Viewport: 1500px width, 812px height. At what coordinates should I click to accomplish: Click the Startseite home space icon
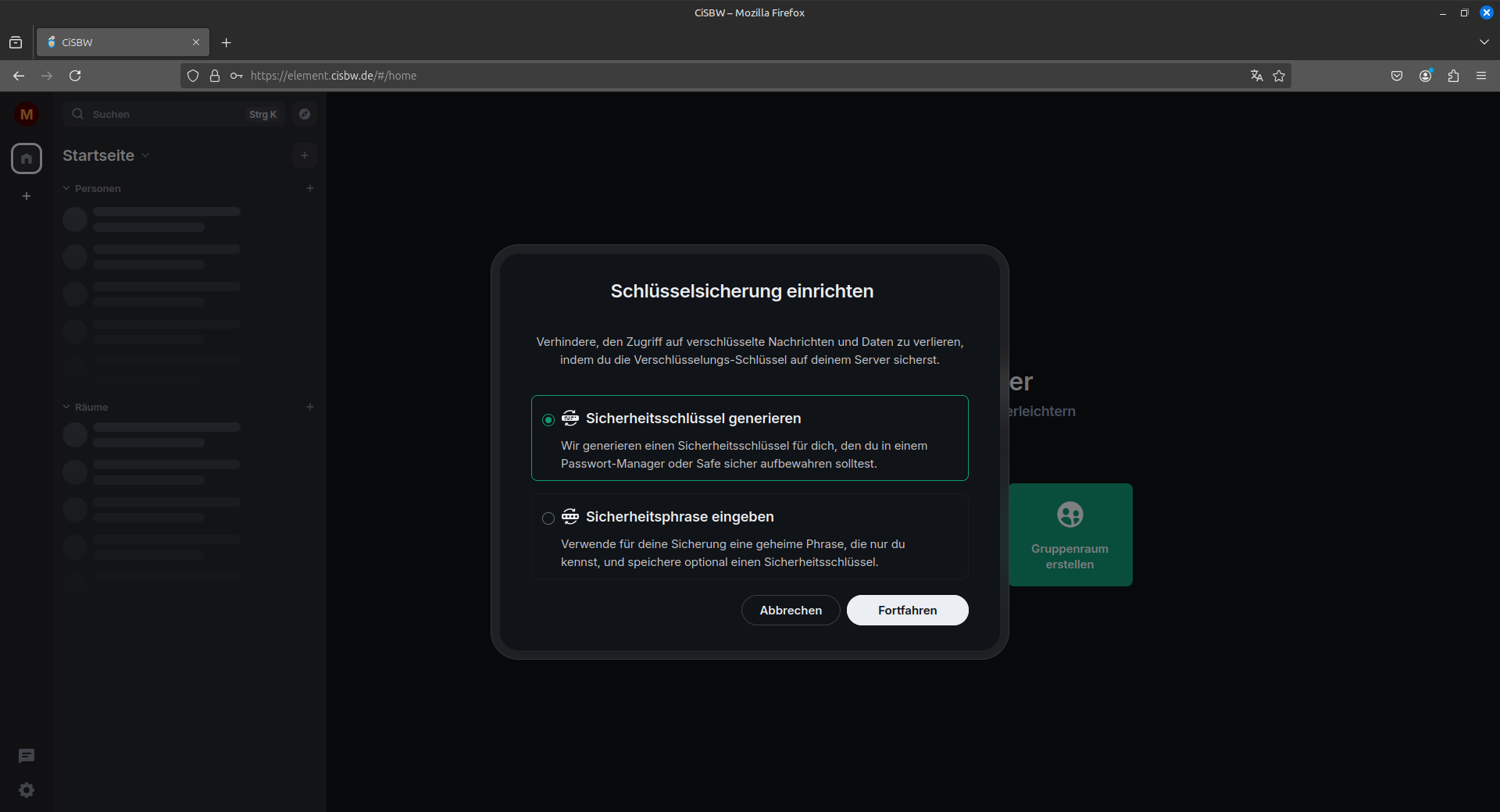tap(26, 158)
